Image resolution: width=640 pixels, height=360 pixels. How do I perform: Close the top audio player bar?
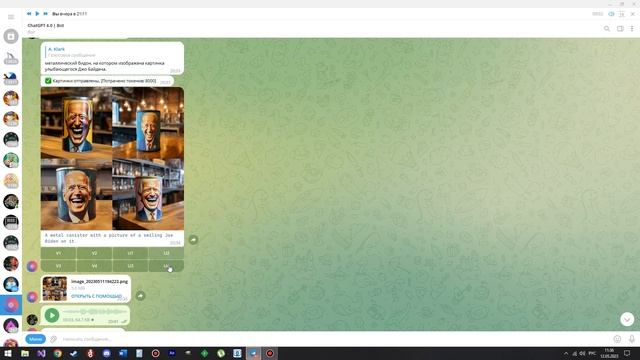pyautogui.click(x=633, y=14)
